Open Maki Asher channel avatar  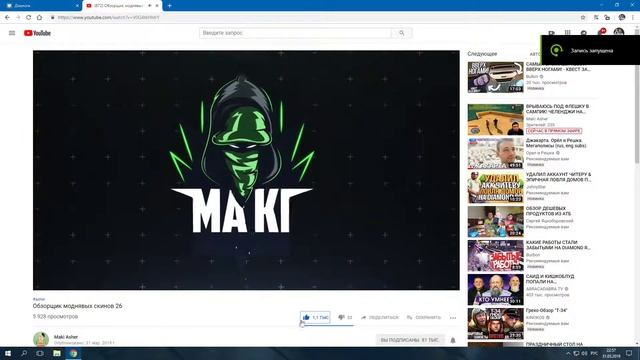point(41,339)
